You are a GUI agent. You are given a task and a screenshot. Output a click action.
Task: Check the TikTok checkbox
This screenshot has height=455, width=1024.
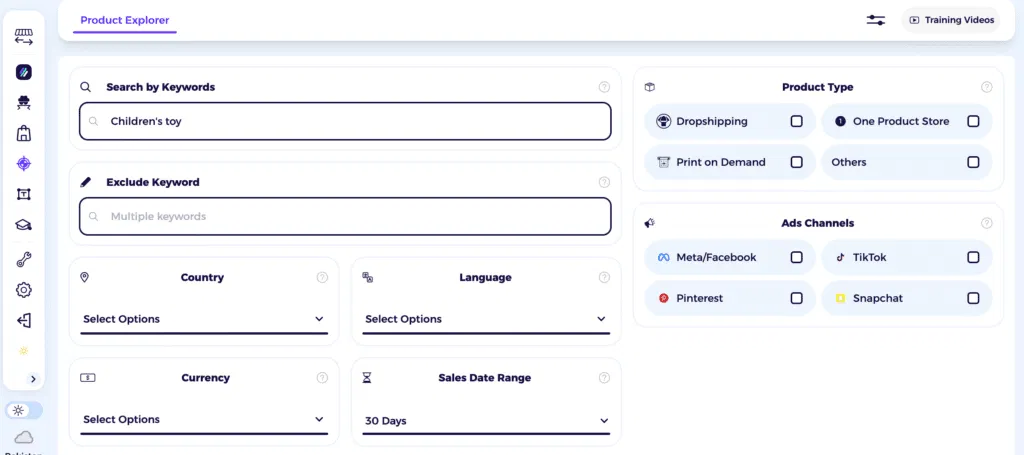click(x=974, y=257)
